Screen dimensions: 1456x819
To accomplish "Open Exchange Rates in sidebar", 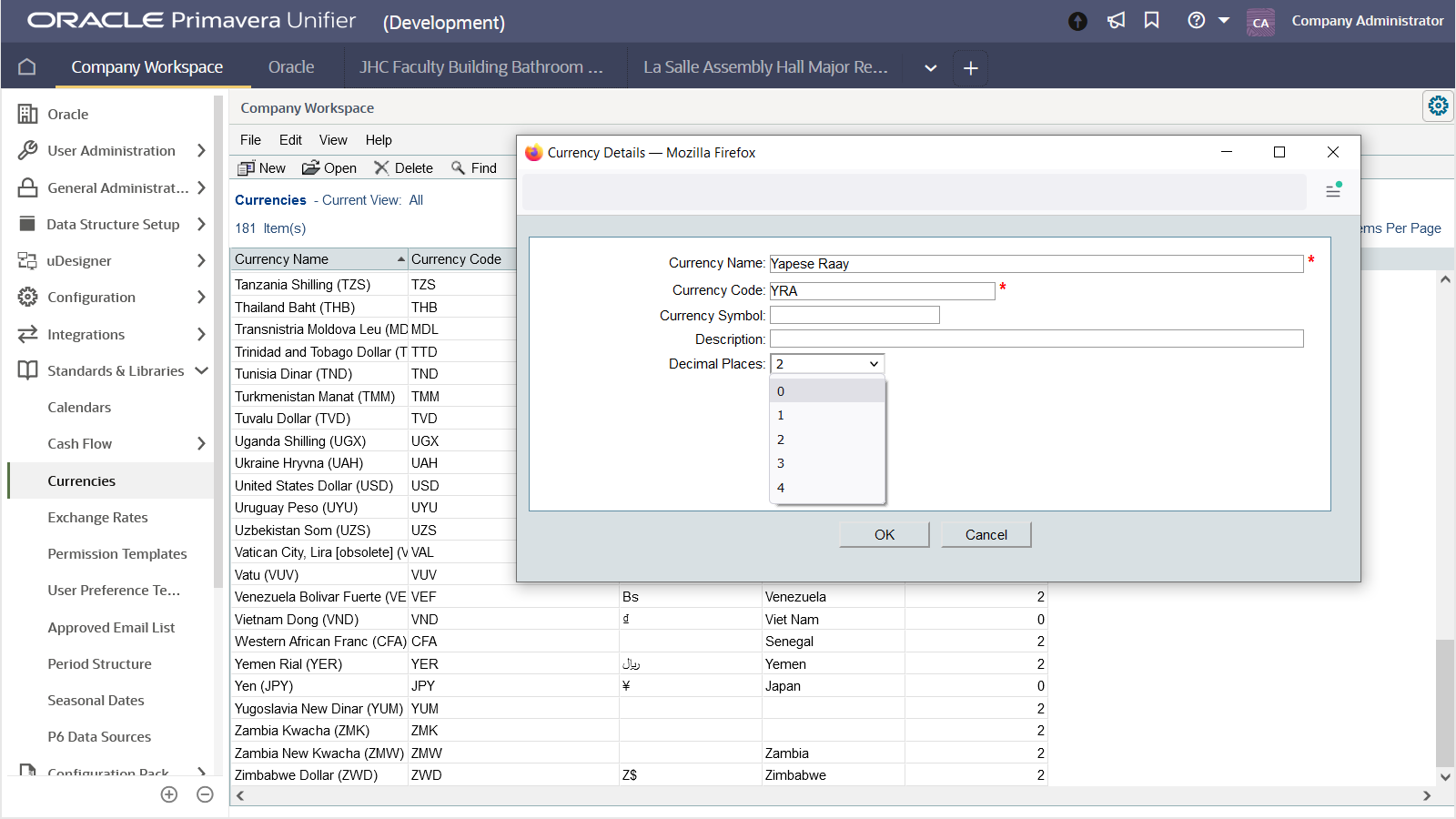I will click(x=97, y=518).
